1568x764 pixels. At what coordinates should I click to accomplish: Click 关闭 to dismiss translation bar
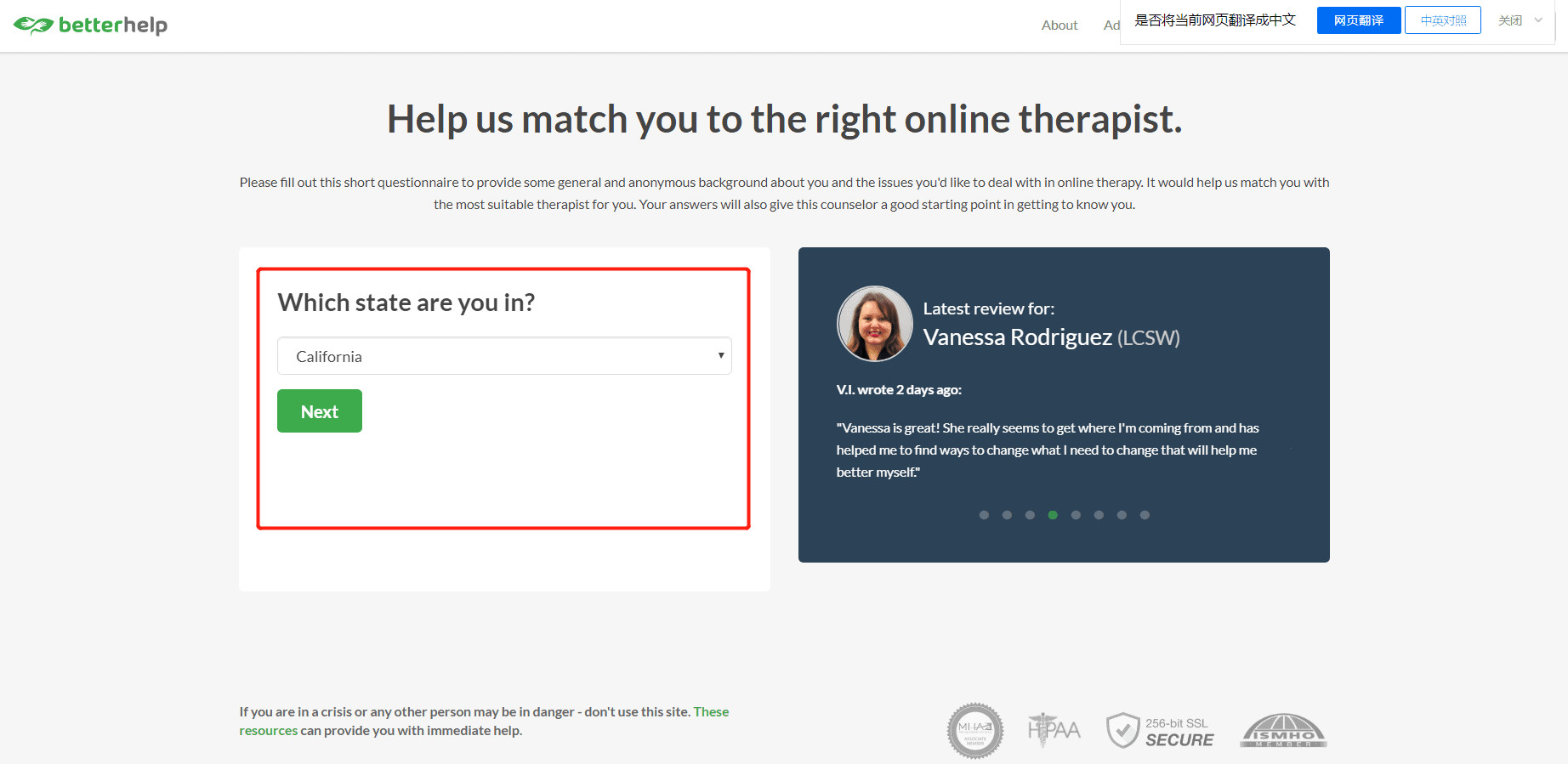point(1510,20)
